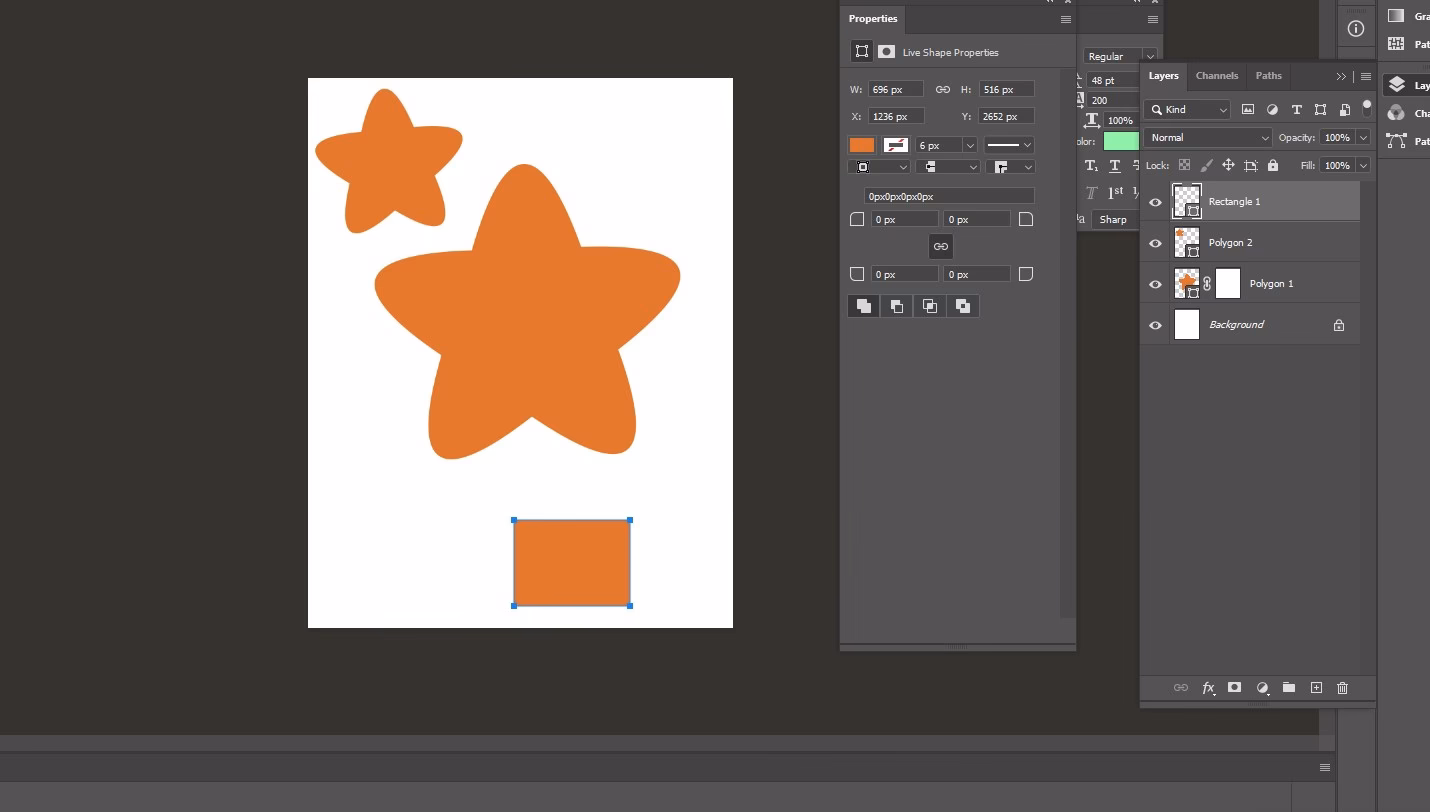Filter layers by type layers icon
This screenshot has width=1430, height=812.
coord(1296,110)
